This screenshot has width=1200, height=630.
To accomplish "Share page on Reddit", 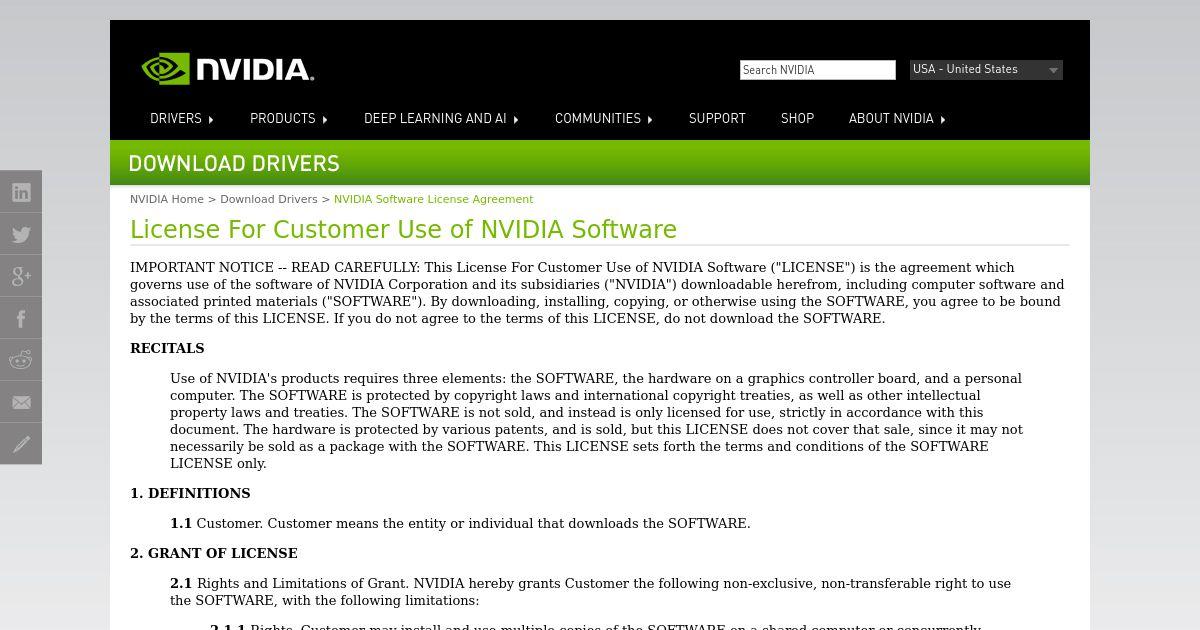I will click(21, 360).
